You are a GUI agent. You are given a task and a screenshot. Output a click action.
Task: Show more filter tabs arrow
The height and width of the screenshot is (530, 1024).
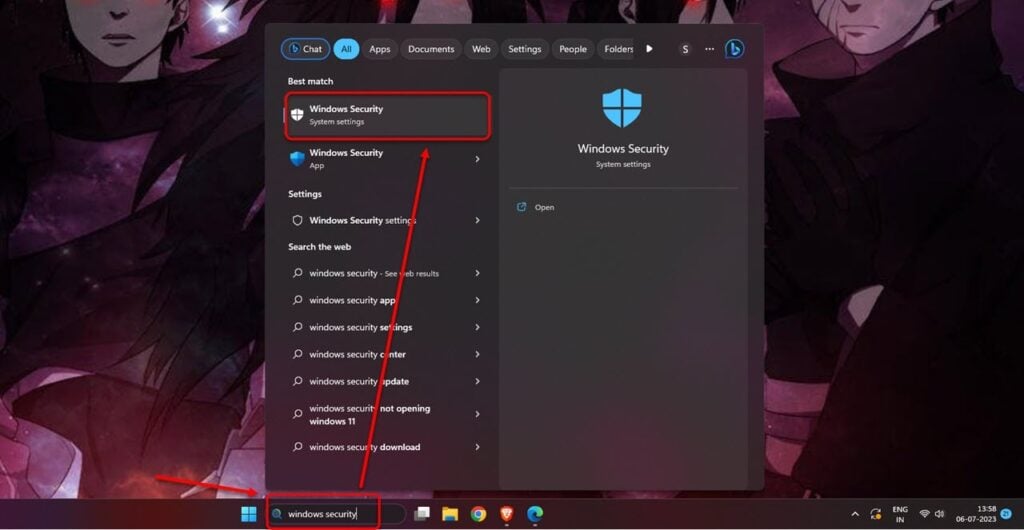click(649, 49)
